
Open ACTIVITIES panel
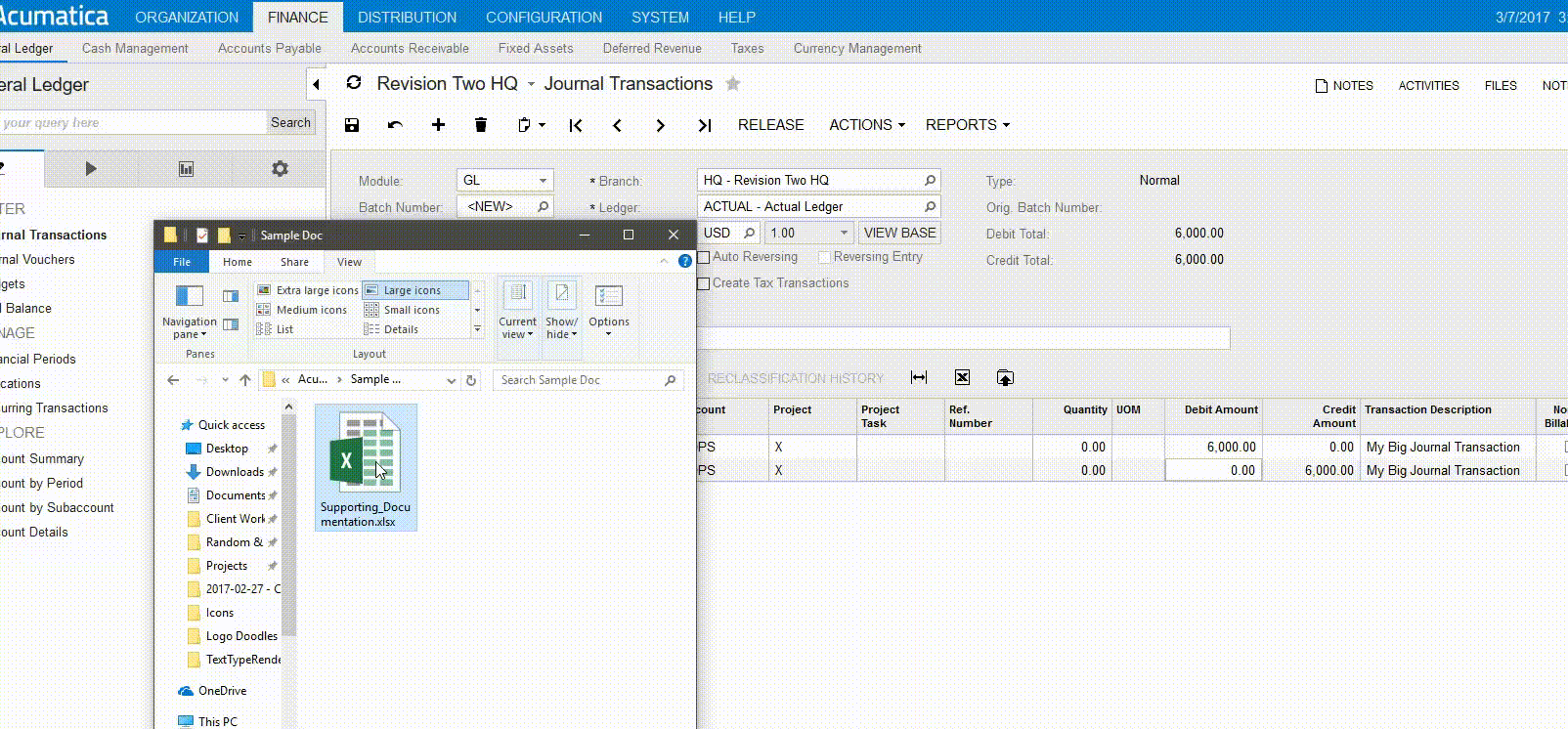1428,86
